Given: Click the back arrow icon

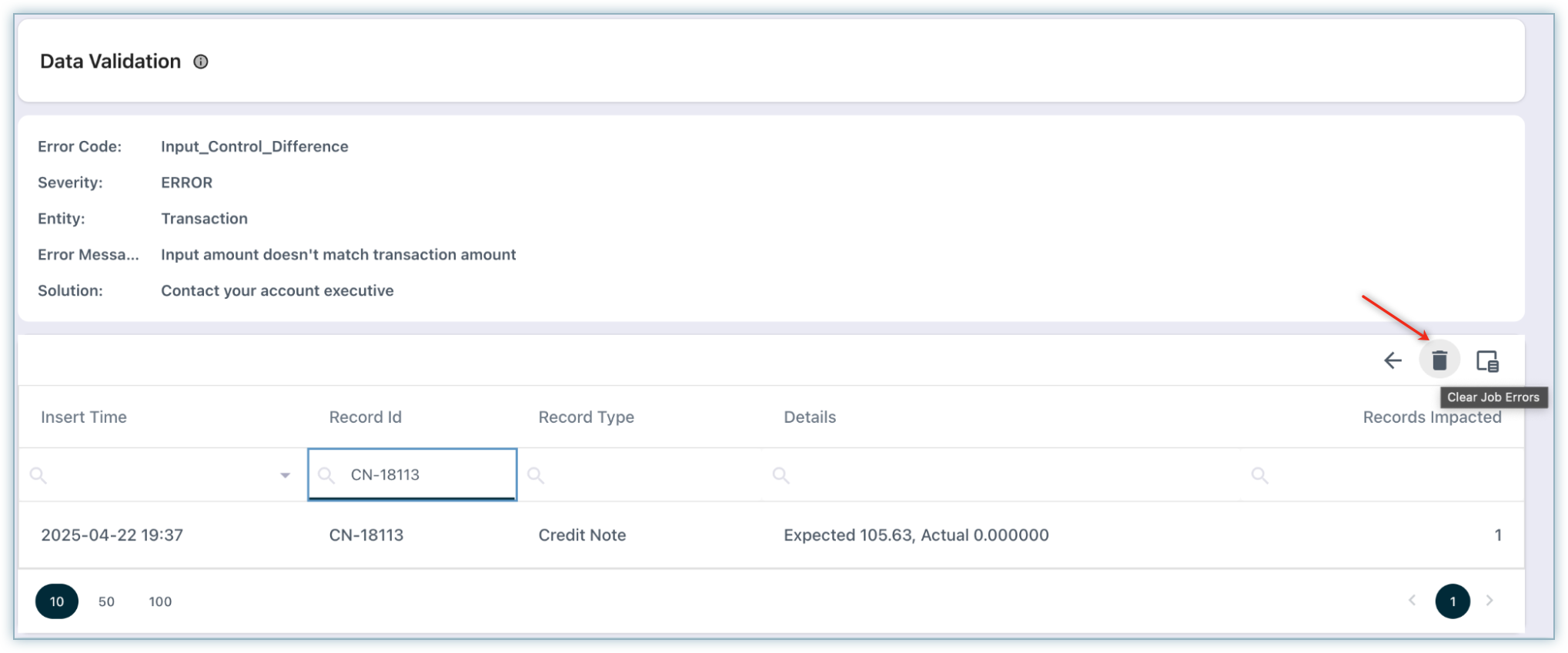Looking at the screenshot, I should (1392, 360).
